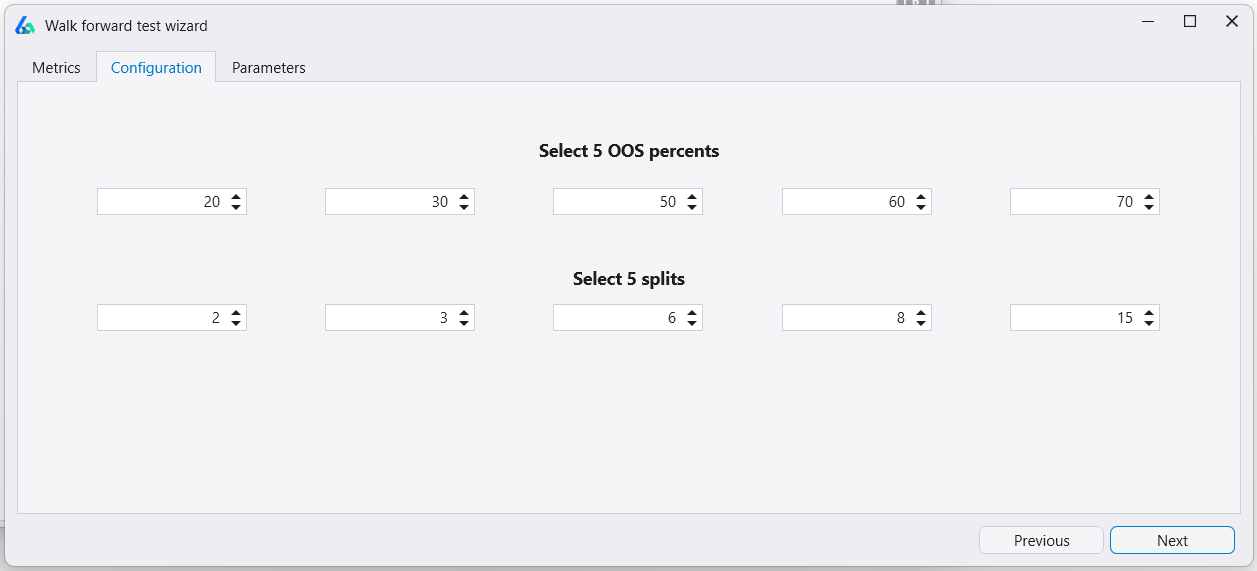The width and height of the screenshot is (1257, 571).
Task: Focus the split field containing 15
Action: [1073, 318]
